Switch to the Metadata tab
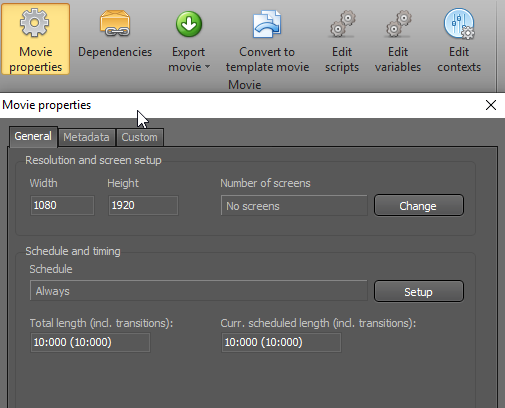 pyautogui.click(x=86, y=137)
